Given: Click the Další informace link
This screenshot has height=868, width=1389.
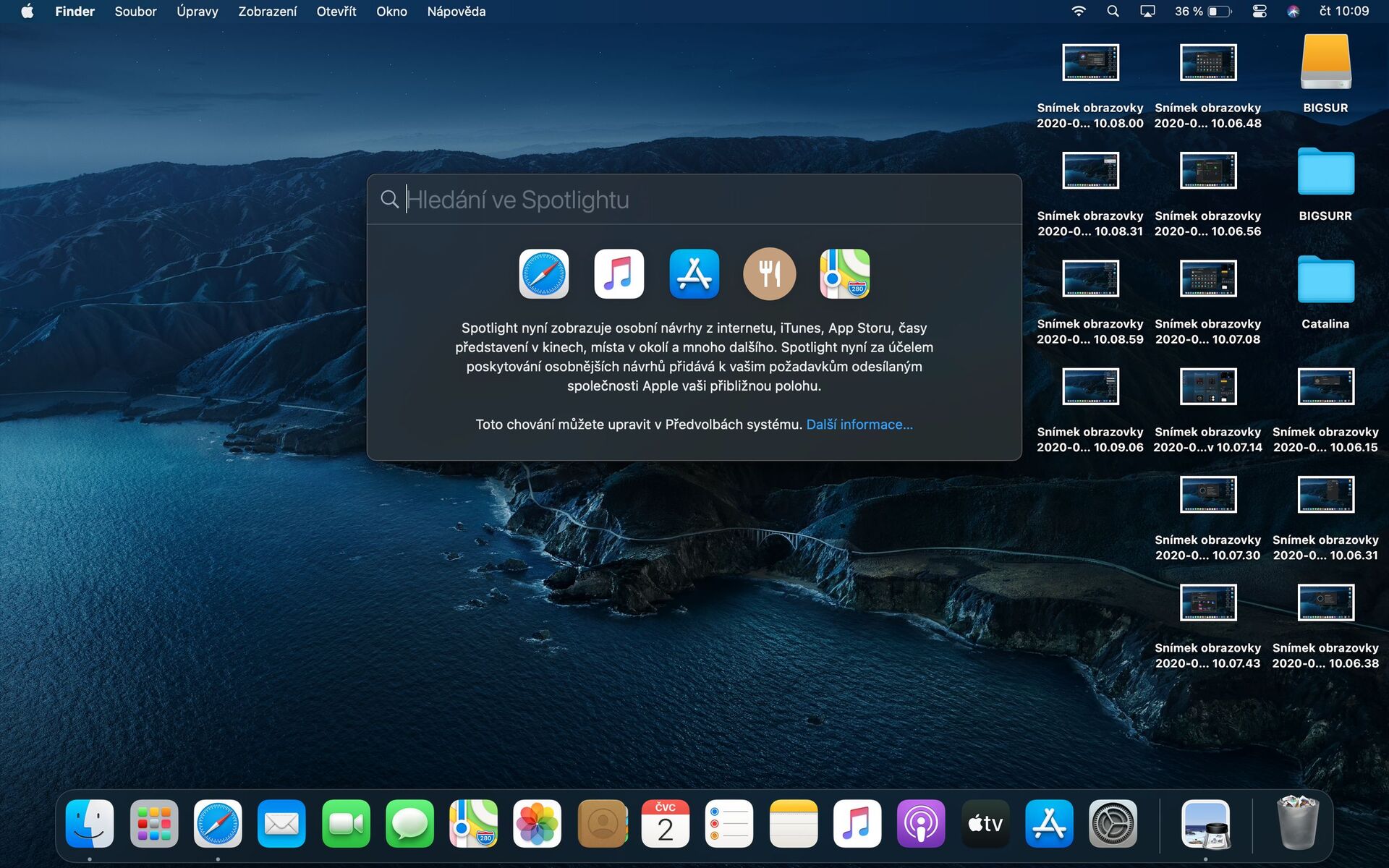Looking at the screenshot, I should pos(859,424).
